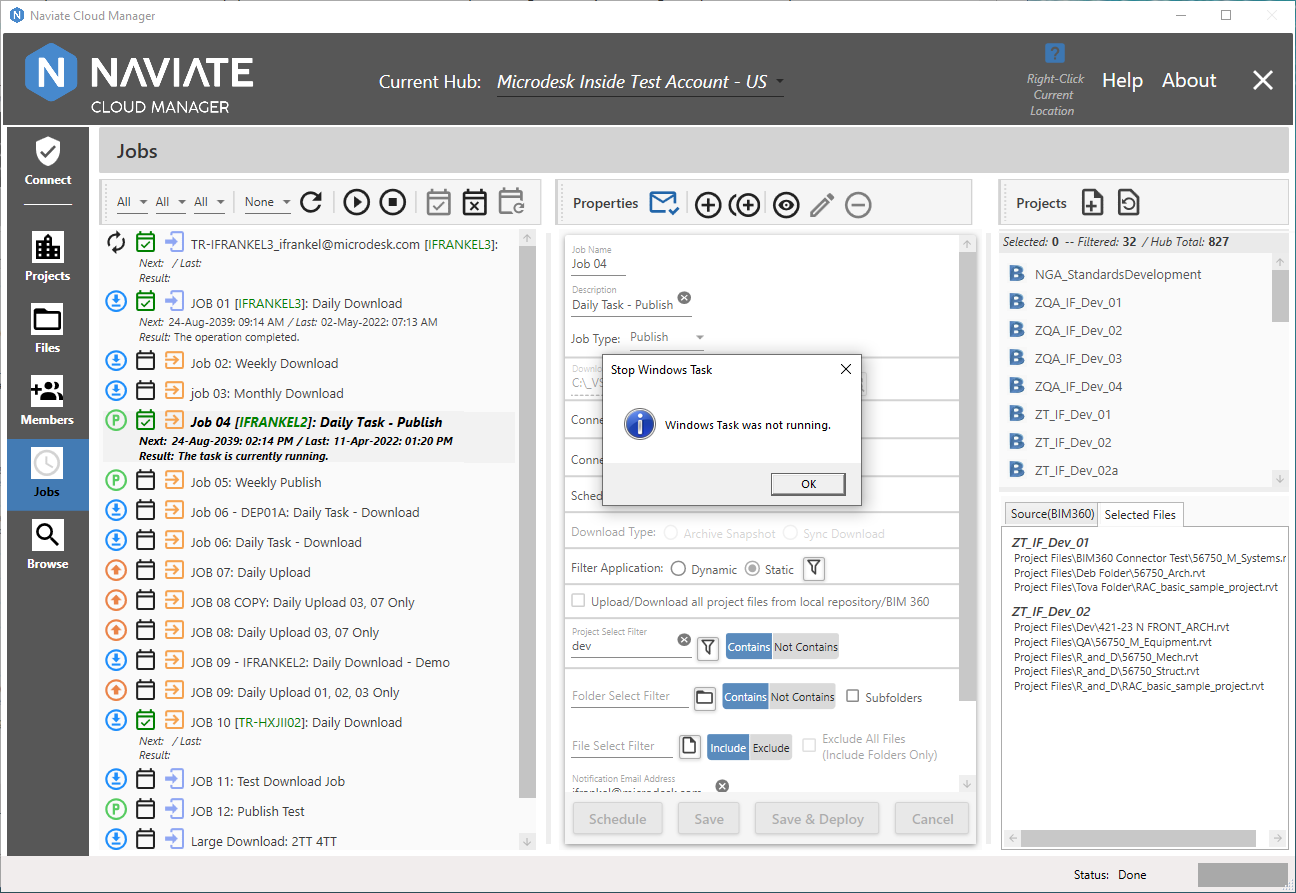Select NGA_StandardsDevelopment project
Image resolution: width=1296 pixels, height=893 pixels.
coord(1118,274)
